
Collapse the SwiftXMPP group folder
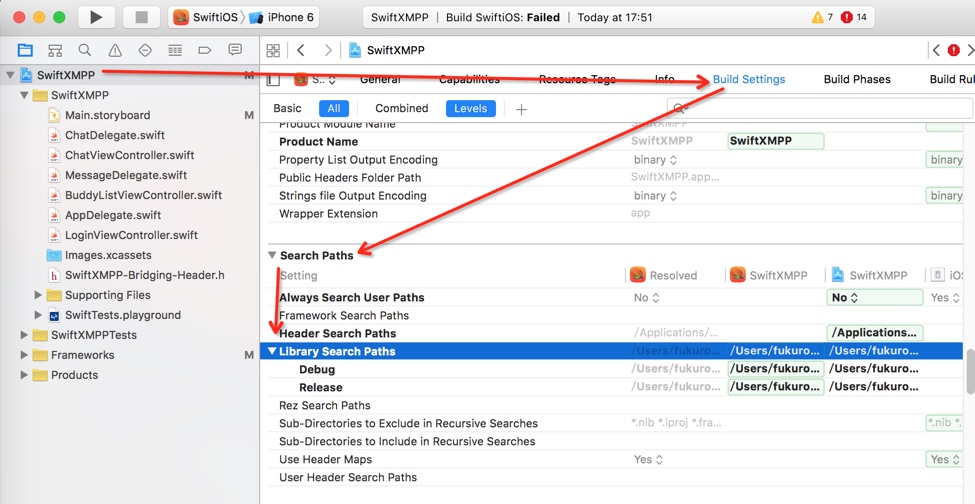tap(24, 95)
